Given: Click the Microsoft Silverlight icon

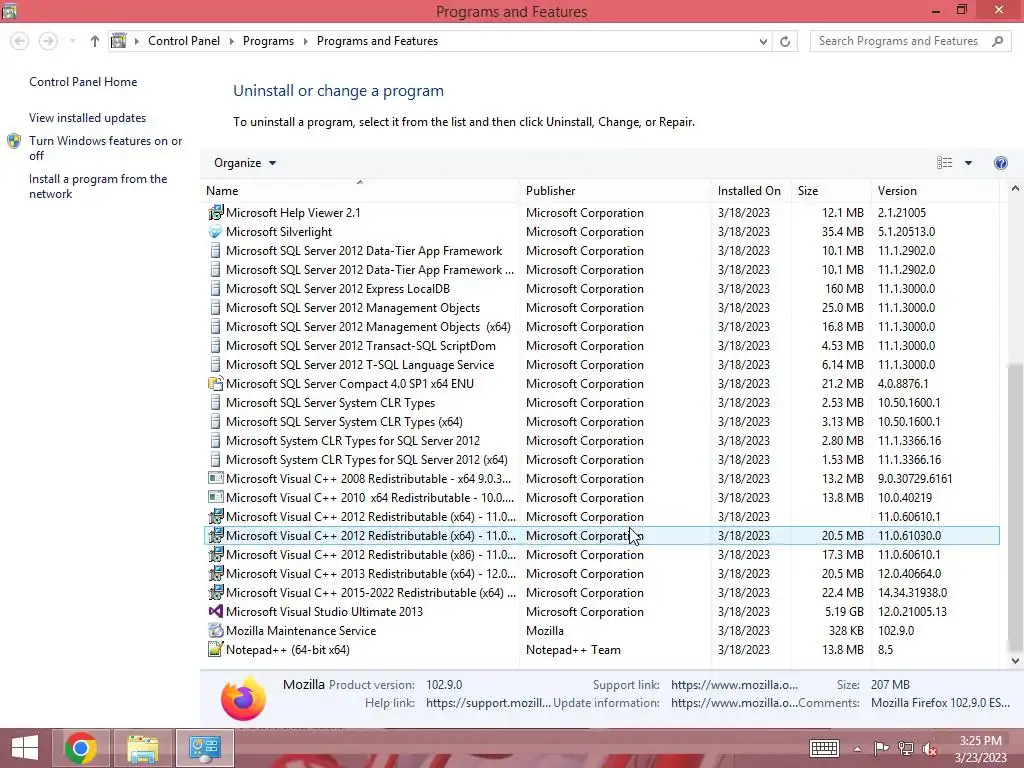Looking at the screenshot, I should pos(216,231).
